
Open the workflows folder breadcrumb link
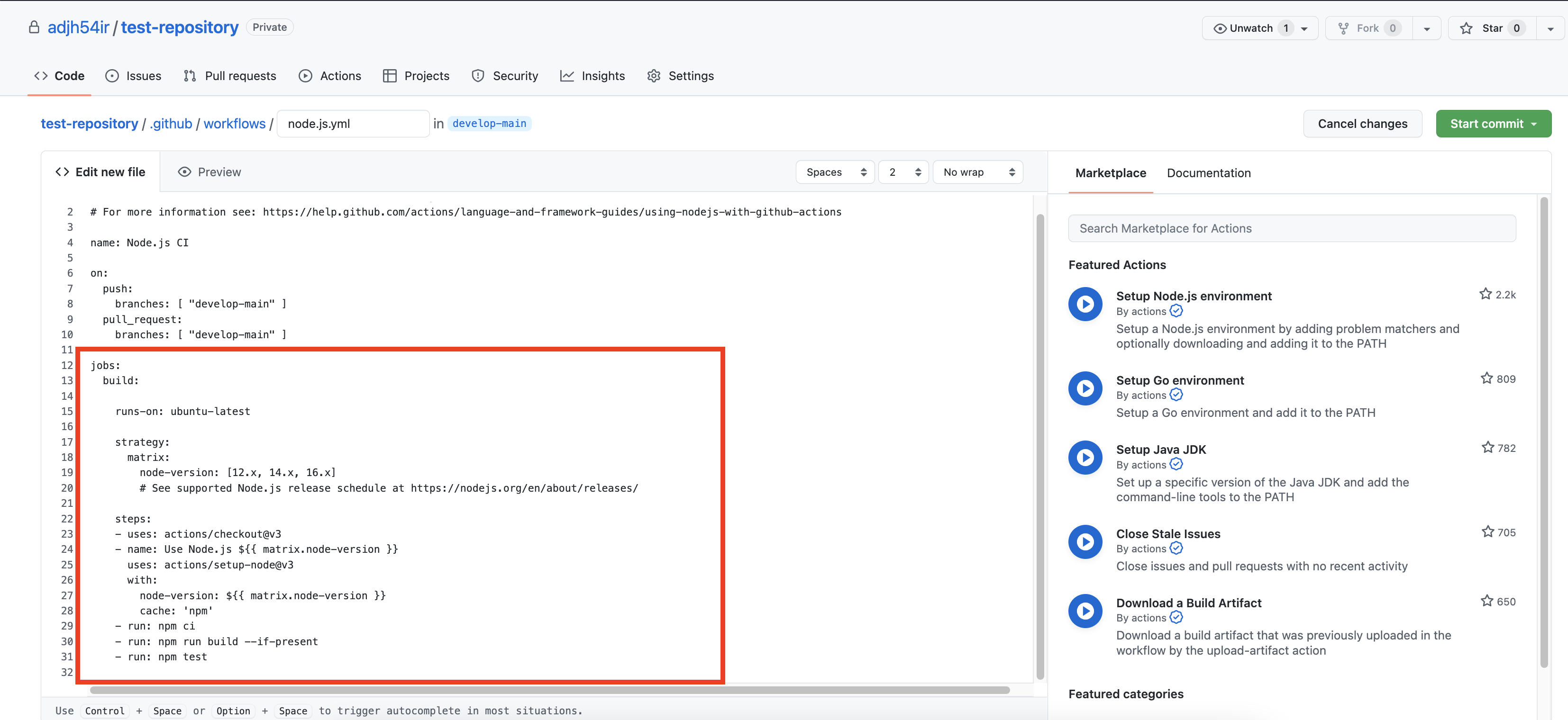pos(234,124)
